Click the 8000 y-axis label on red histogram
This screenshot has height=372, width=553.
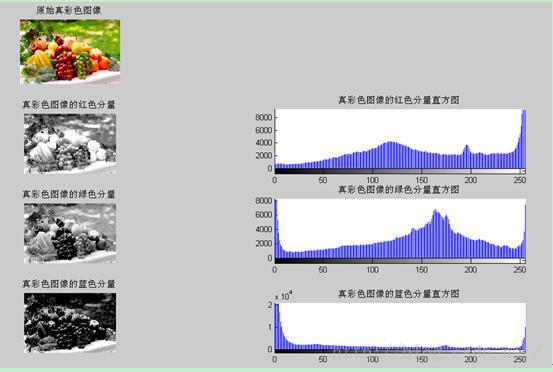tap(264, 117)
